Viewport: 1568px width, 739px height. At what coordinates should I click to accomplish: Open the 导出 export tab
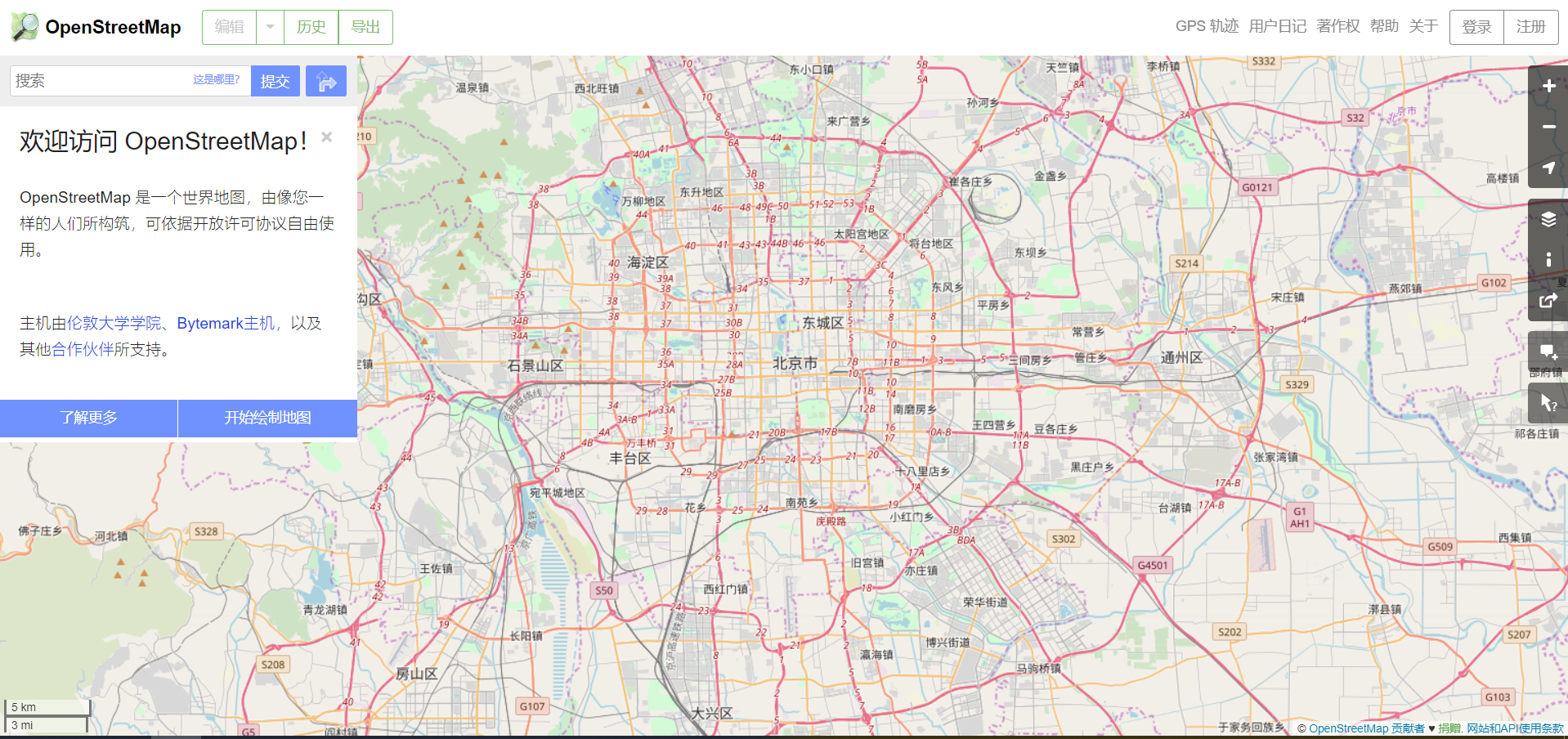coord(365,27)
